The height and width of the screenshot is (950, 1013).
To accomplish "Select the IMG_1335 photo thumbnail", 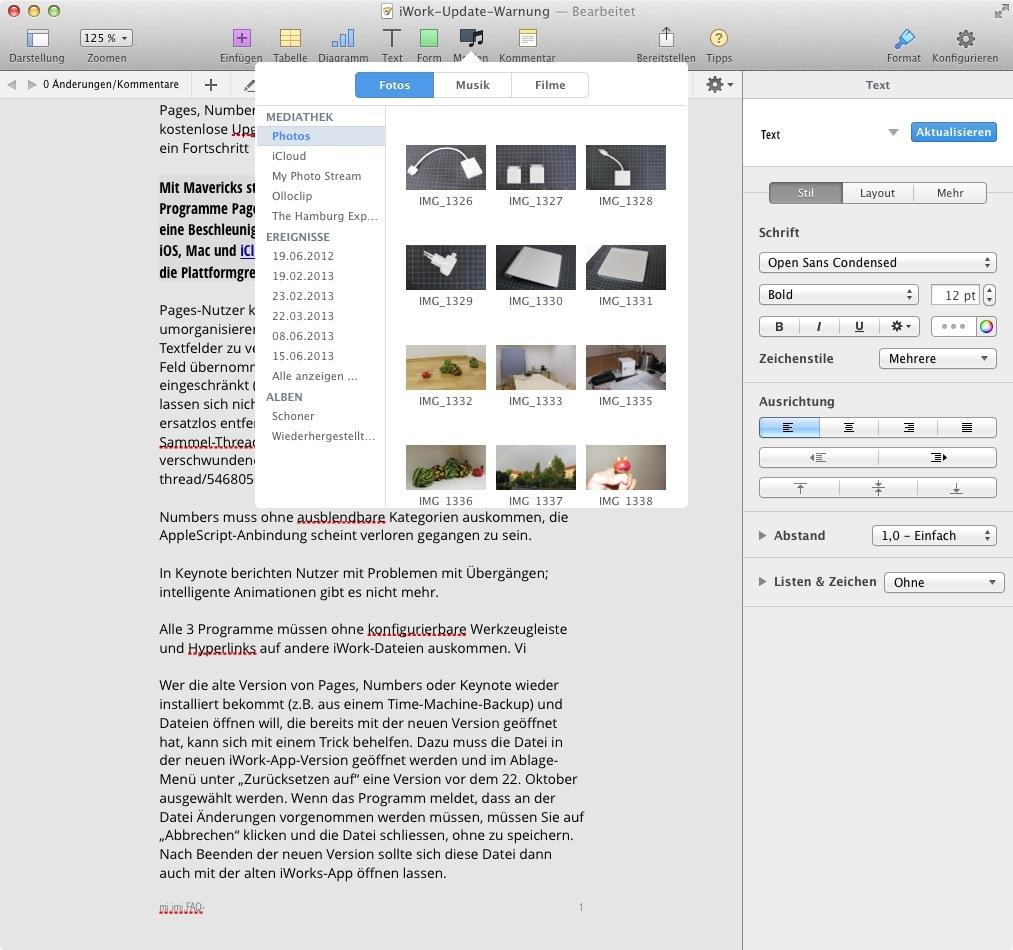I will [625, 368].
